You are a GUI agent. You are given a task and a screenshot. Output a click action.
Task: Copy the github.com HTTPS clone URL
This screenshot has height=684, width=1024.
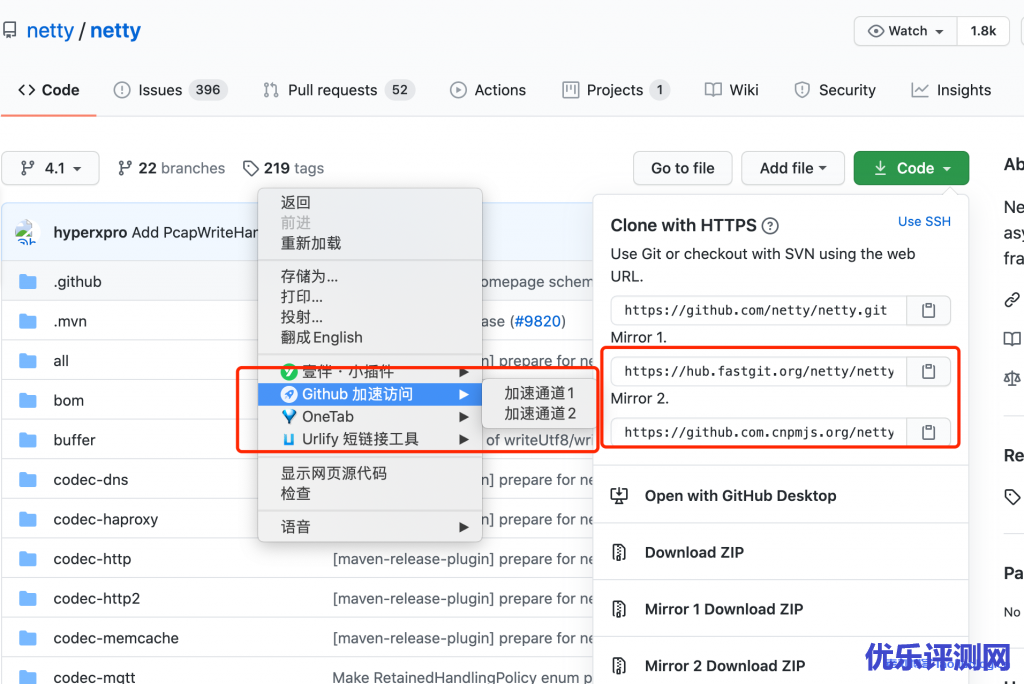(x=928, y=311)
